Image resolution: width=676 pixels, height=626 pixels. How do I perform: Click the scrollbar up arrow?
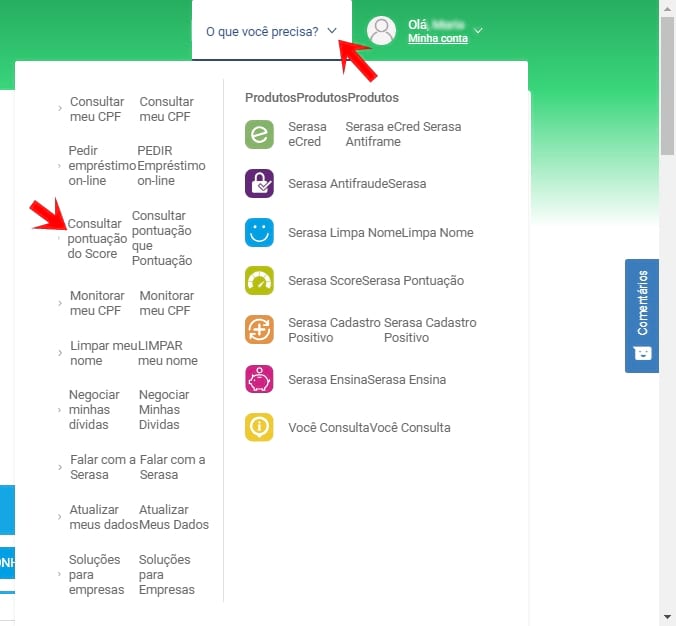[x=667, y=9]
